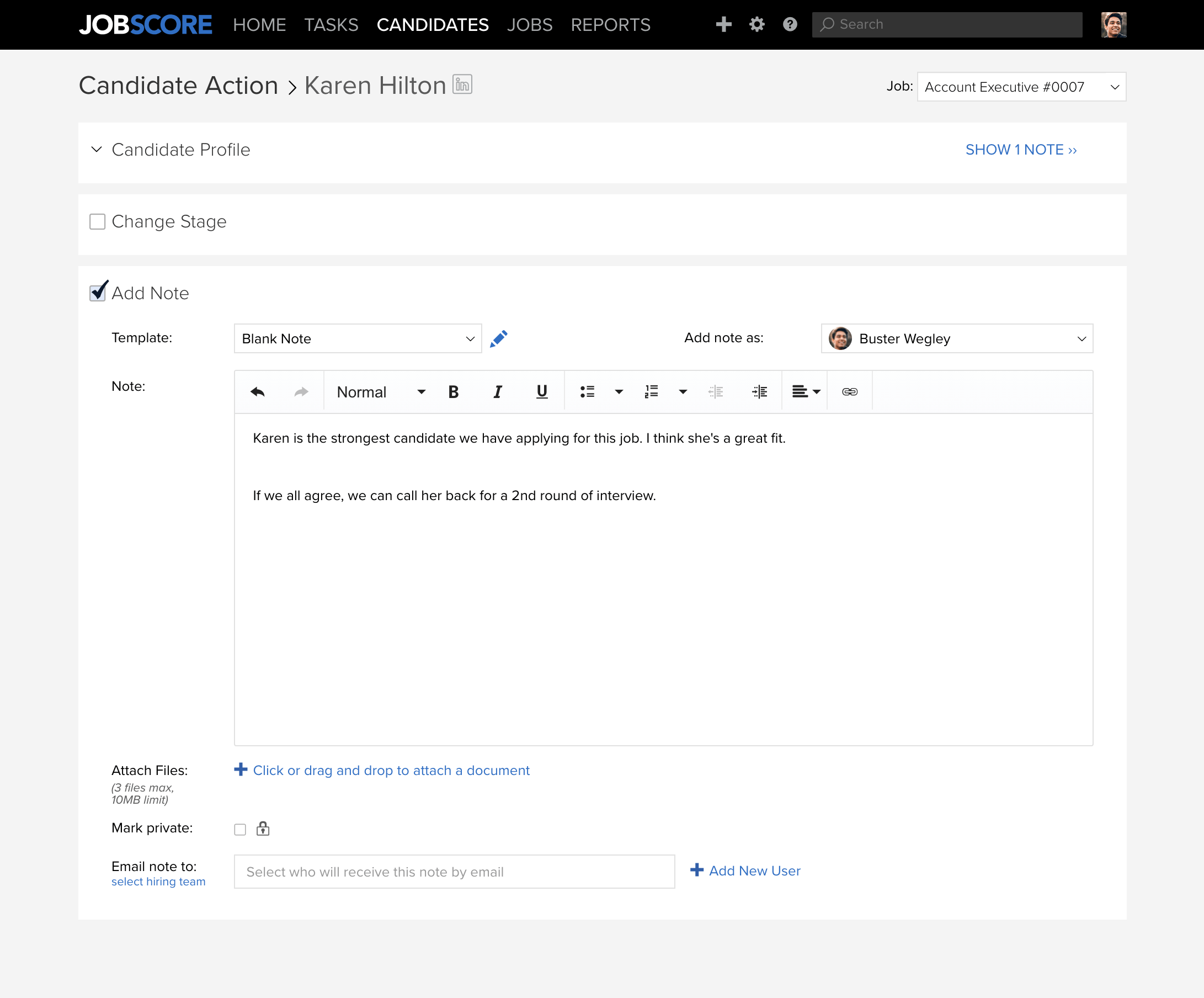Apply italic formatting to note text

point(497,392)
